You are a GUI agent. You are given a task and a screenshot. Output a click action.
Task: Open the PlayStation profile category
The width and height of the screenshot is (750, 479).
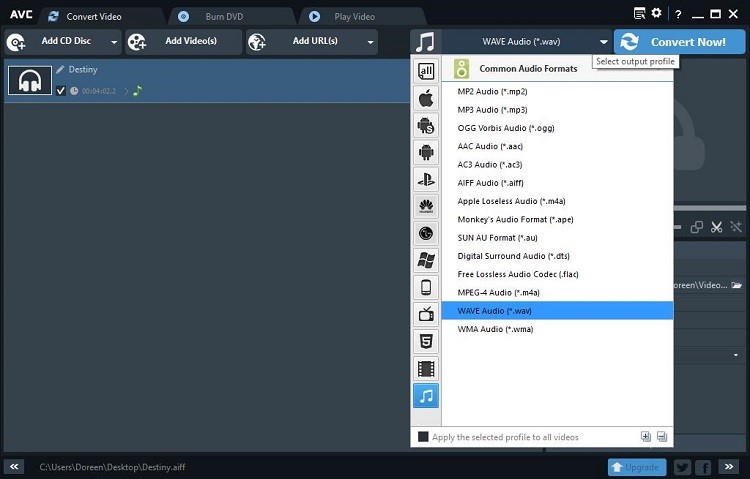pos(426,179)
